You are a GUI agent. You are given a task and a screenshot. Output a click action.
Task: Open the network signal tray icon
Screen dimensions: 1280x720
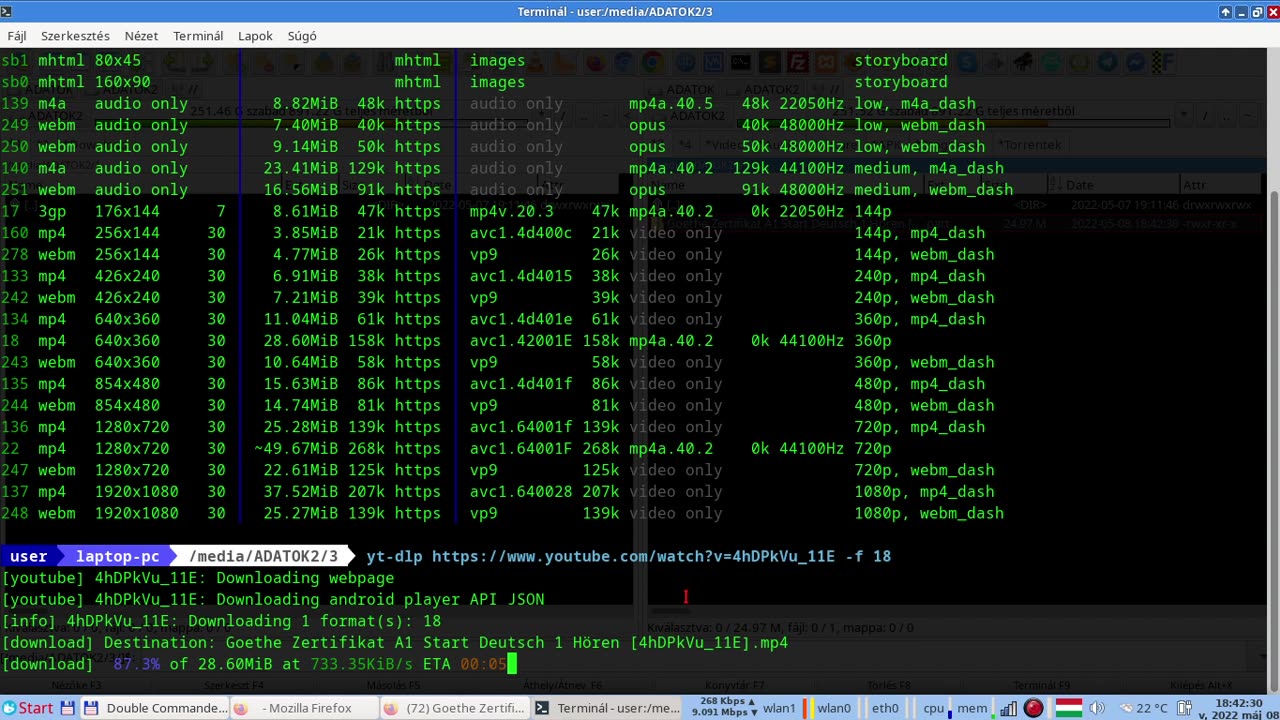click(x=1007, y=708)
